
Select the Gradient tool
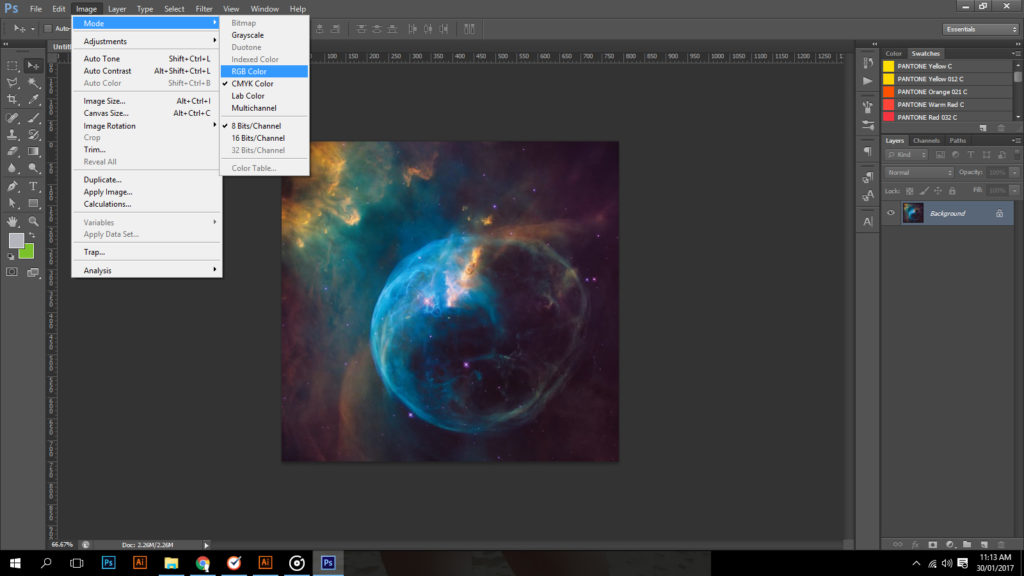(34, 152)
